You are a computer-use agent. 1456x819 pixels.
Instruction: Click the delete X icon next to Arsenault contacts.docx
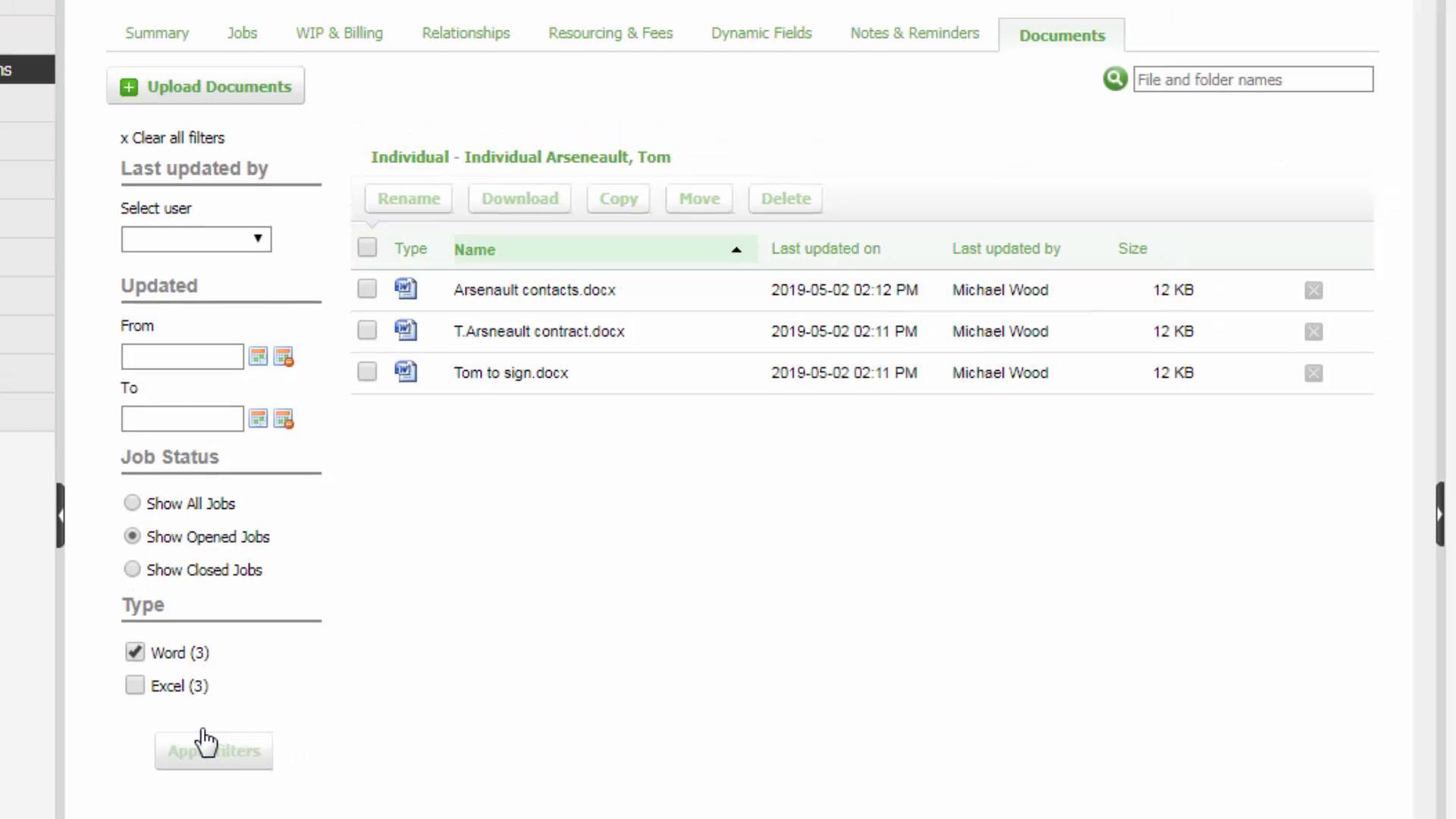click(1314, 290)
